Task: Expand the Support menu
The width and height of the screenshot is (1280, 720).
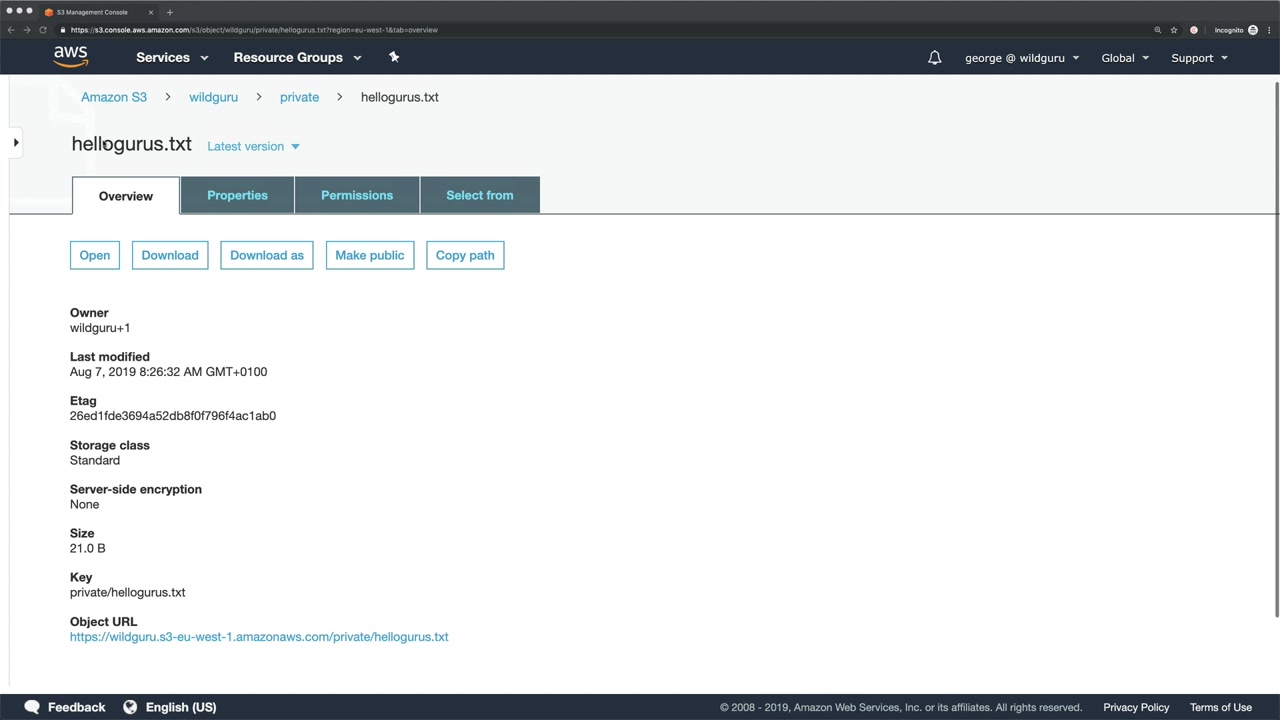Action: (x=1199, y=58)
